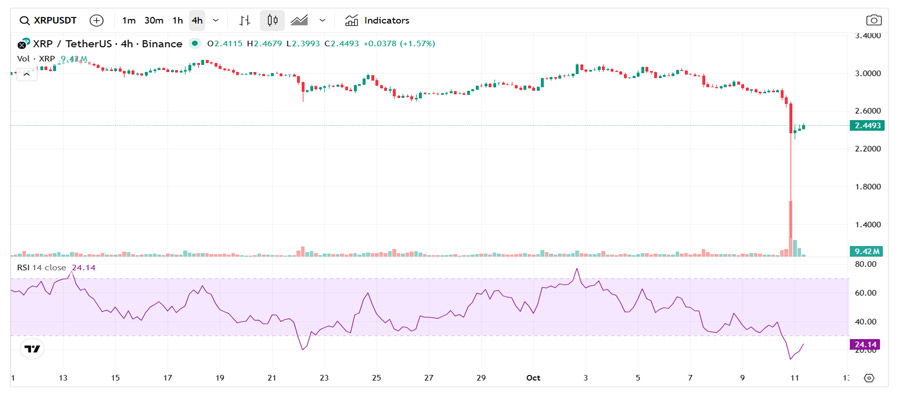Select the candlestick chart style icon

[x=271, y=20]
